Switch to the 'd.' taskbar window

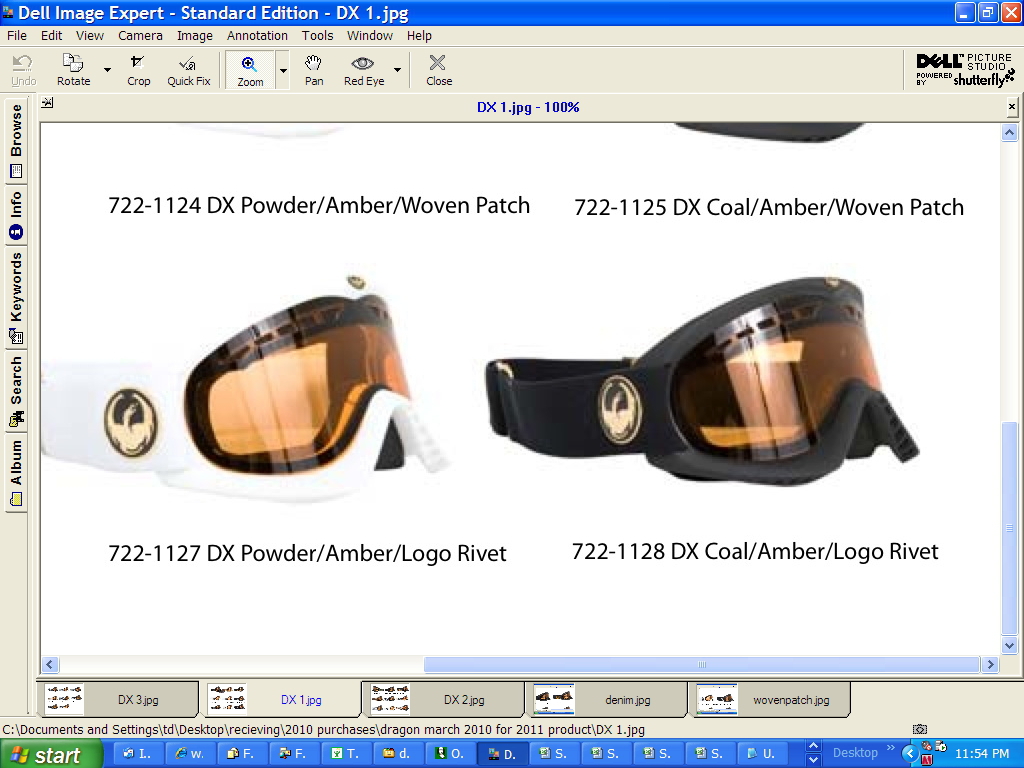[397, 754]
